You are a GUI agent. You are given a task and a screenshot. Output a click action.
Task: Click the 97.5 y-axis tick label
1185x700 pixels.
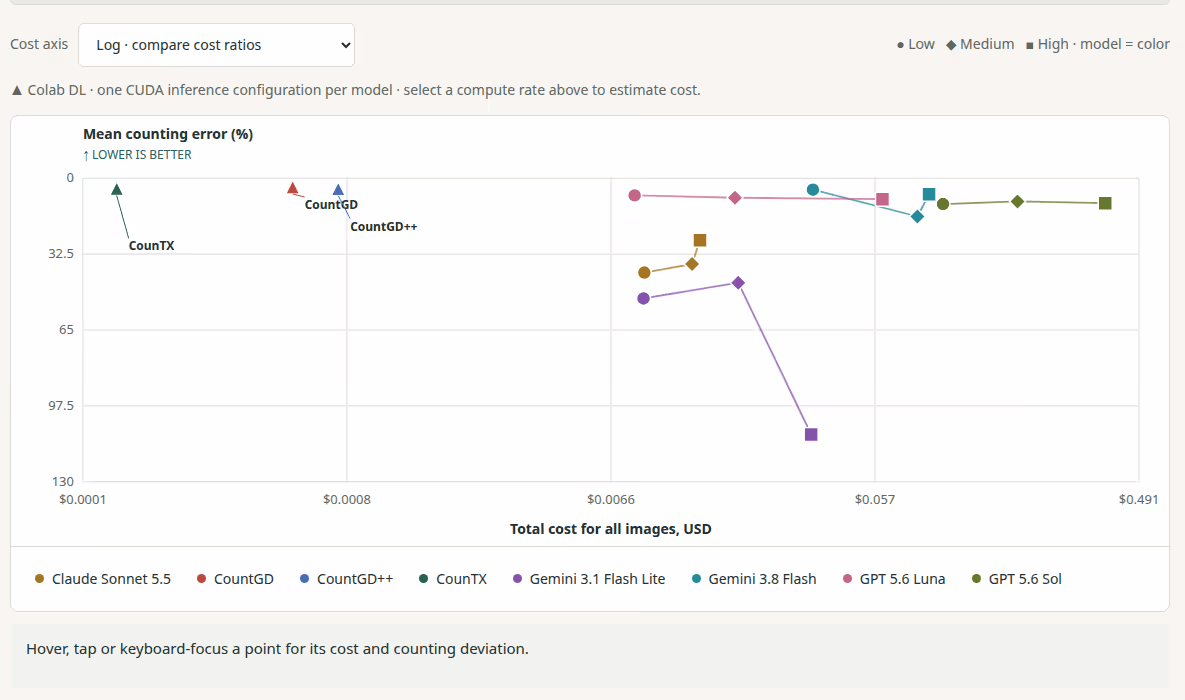[x=61, y=406]
